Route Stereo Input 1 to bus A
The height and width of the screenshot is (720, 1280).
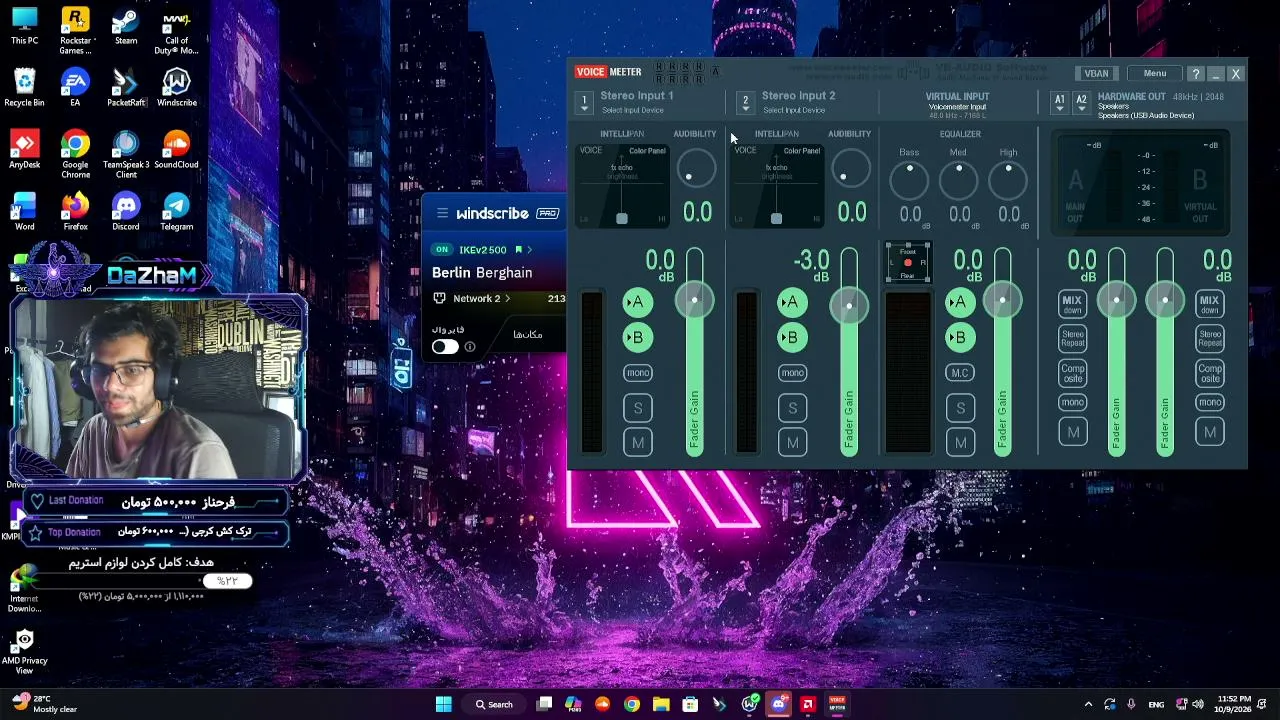(x=638, y=302)
